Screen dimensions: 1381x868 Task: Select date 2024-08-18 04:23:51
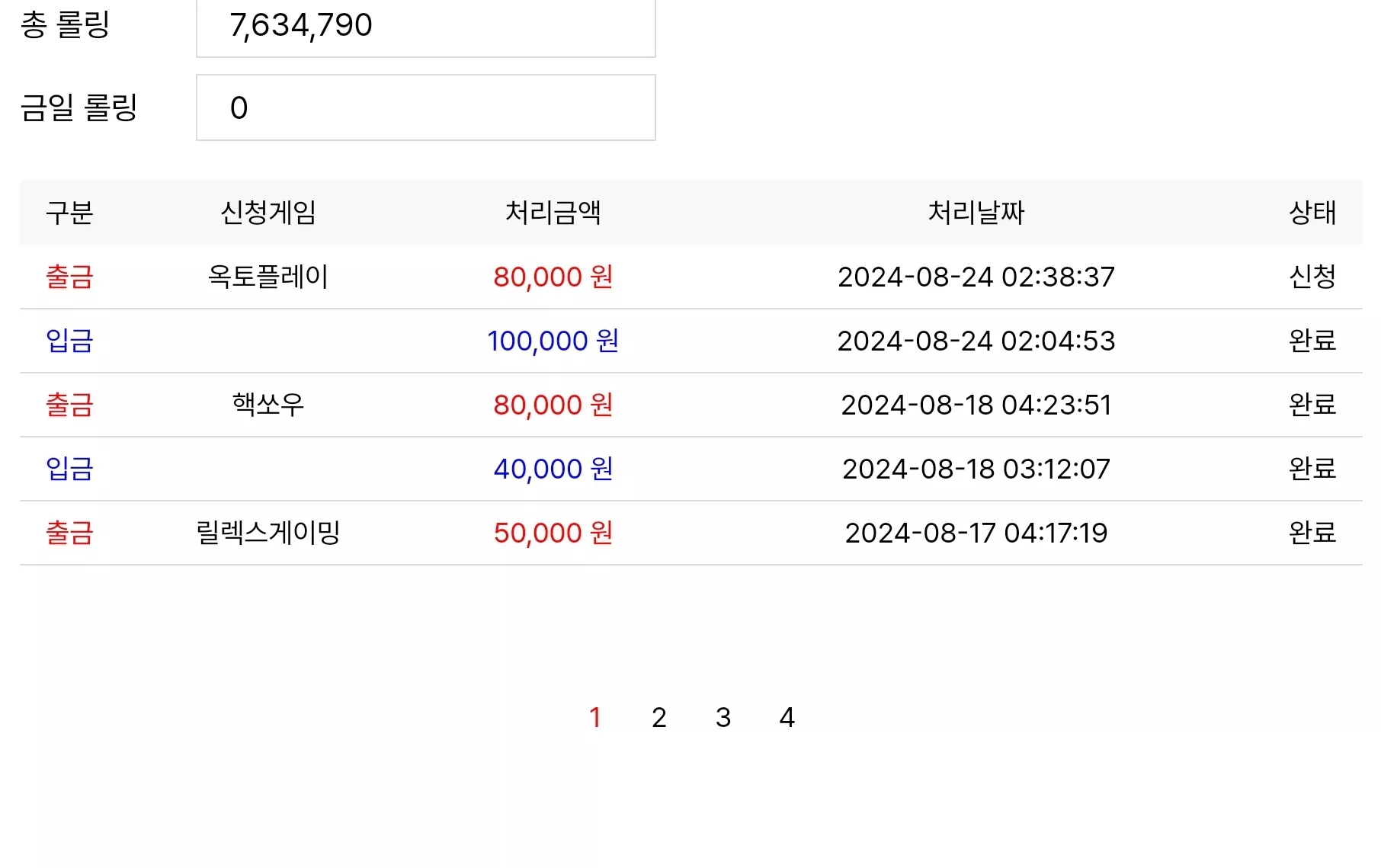[x=976, y=405]
